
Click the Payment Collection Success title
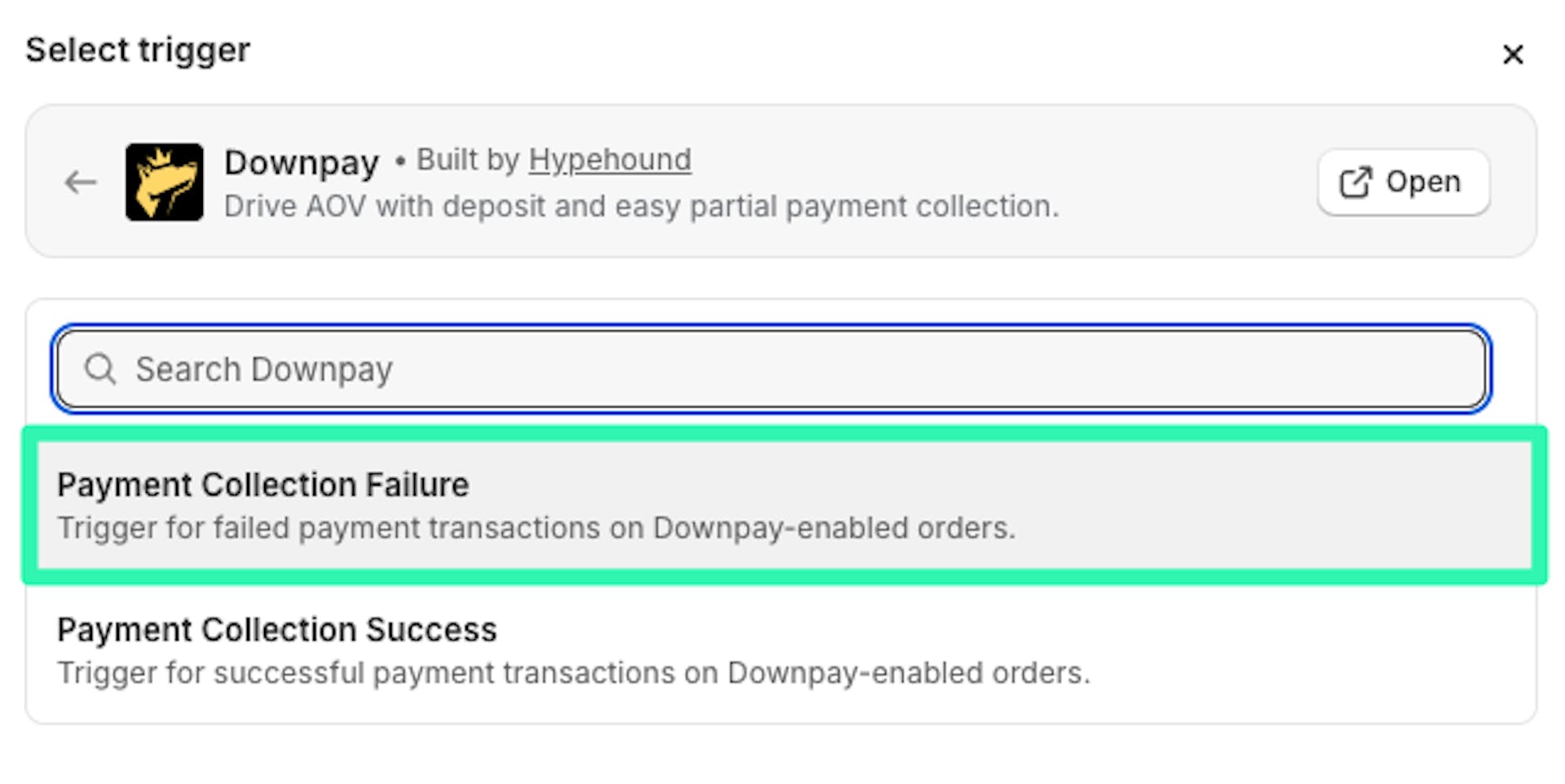point(276,630)
